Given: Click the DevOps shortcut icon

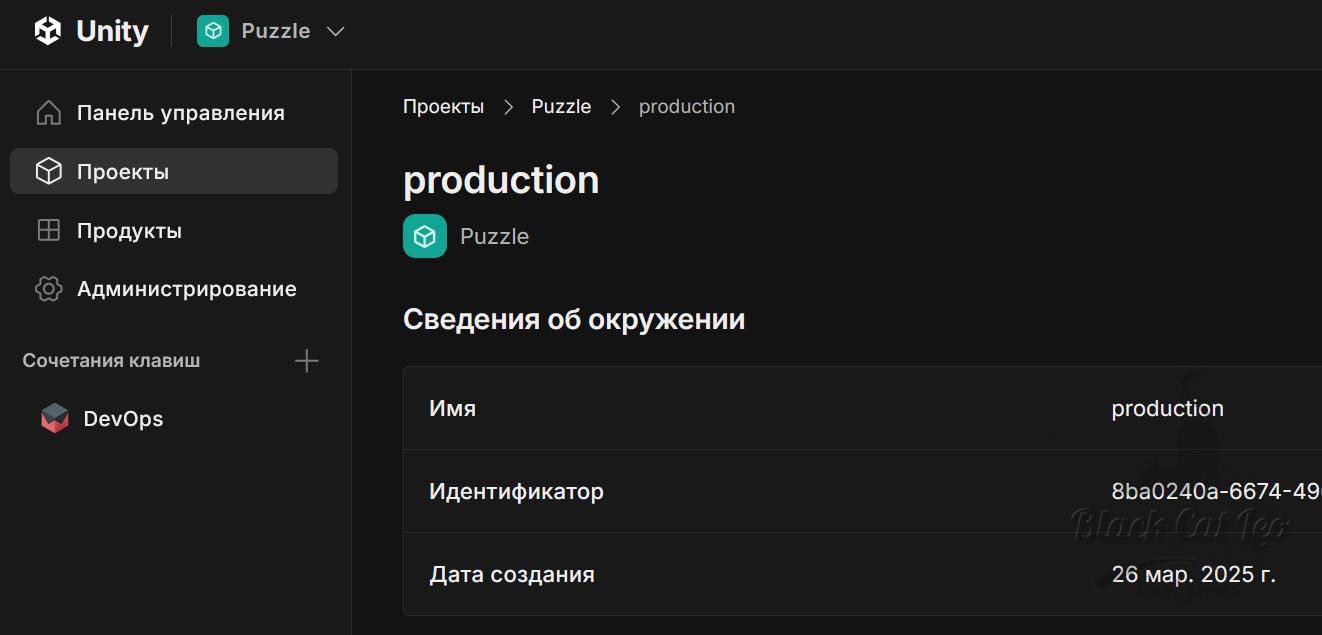Looking at the screenshot, I should pyautogui.click(x=55, y=419).
